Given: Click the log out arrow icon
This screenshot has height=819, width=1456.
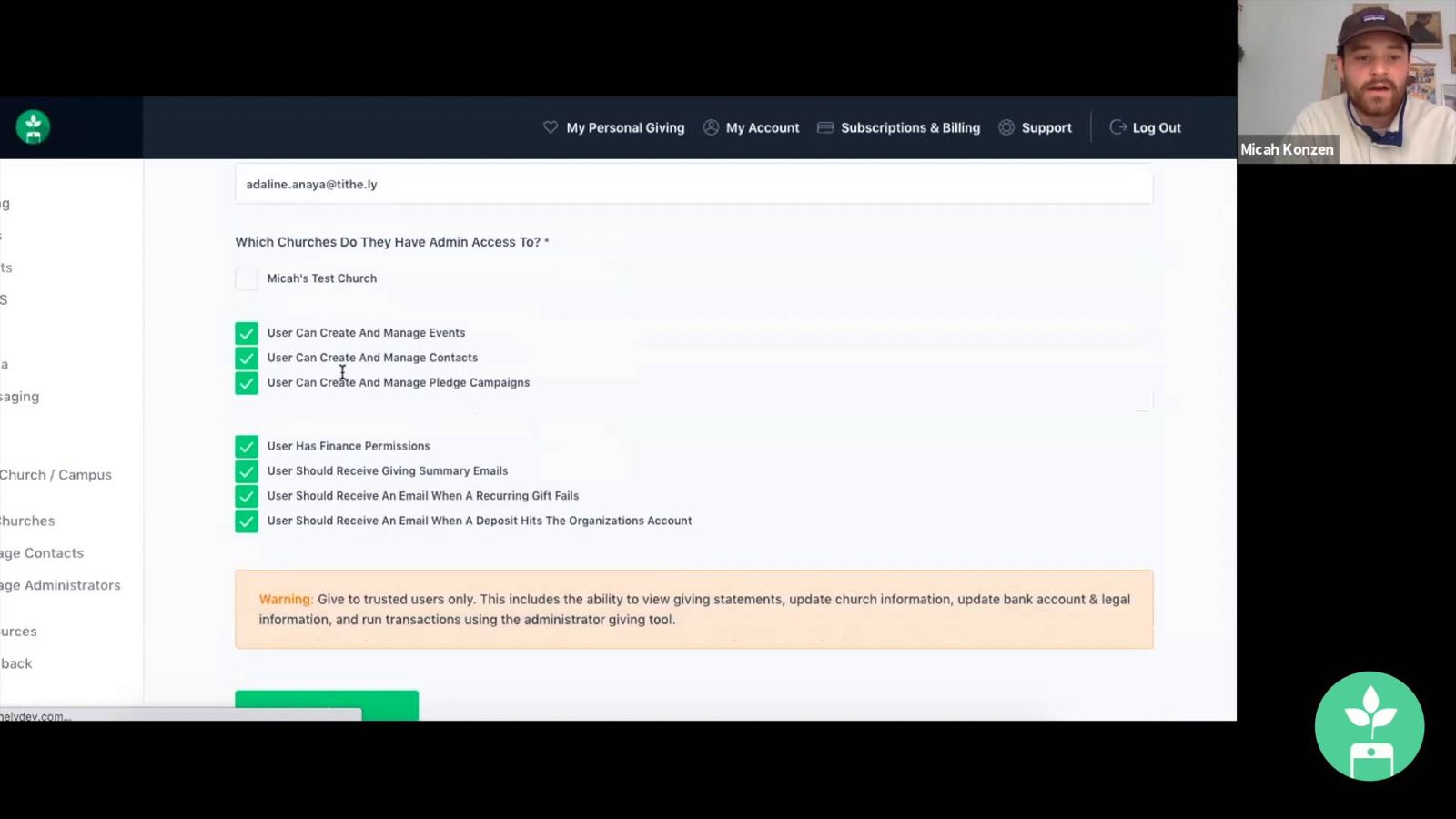Looking at the screenshot, I should point(1117,127).
